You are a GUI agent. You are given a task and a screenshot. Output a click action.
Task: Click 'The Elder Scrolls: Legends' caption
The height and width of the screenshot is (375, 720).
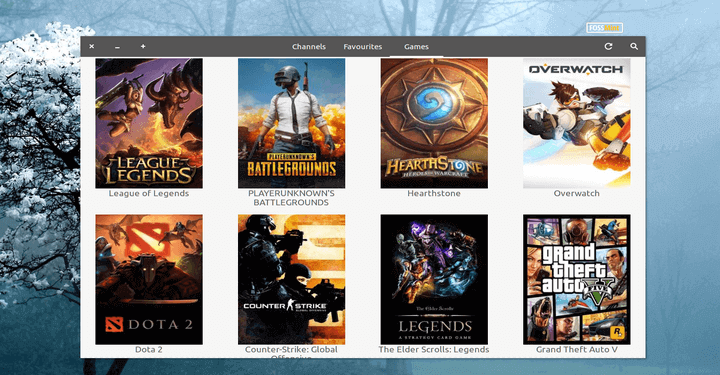[434, 349]
